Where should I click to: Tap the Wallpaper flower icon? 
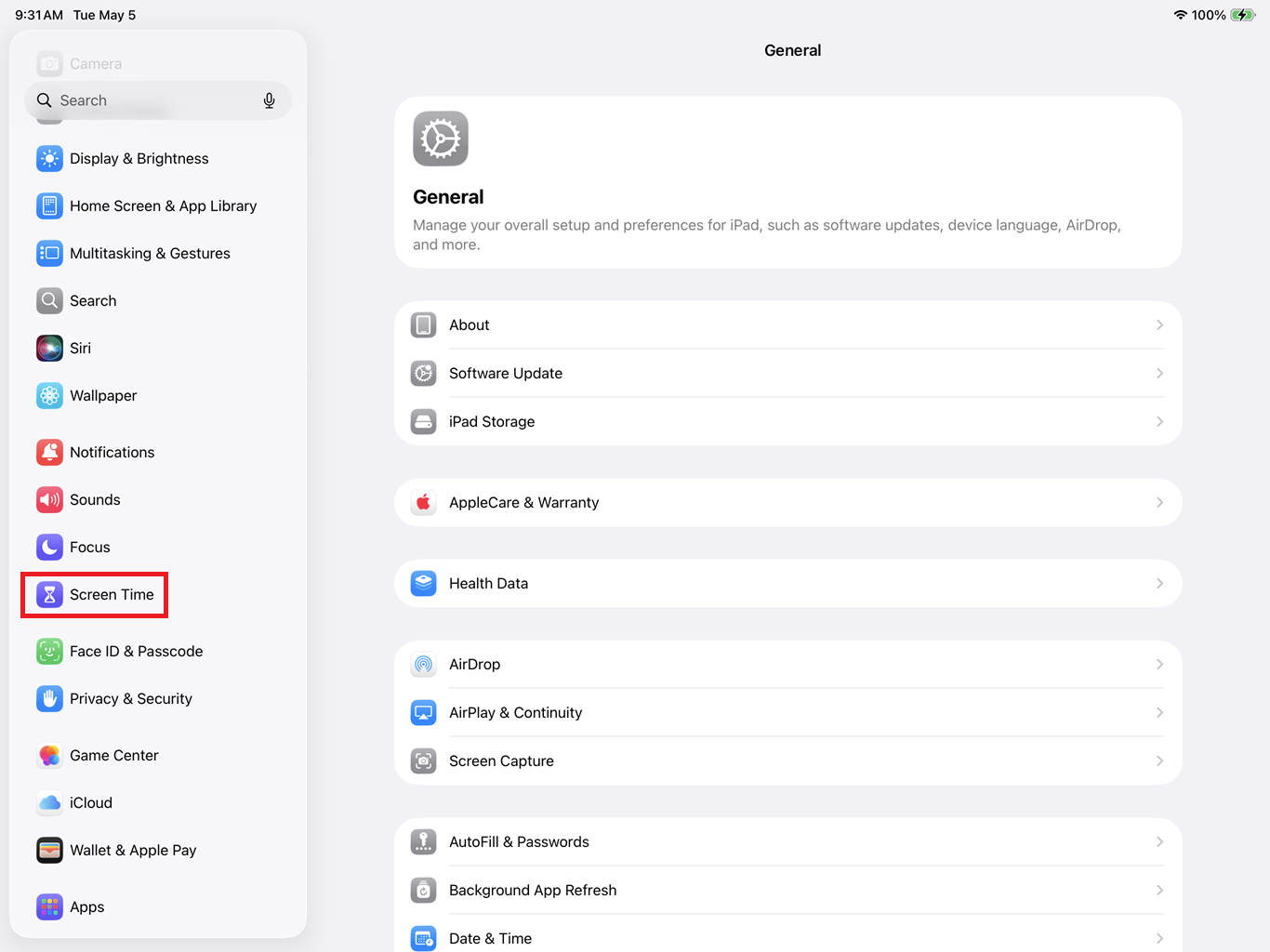(49, 396)
